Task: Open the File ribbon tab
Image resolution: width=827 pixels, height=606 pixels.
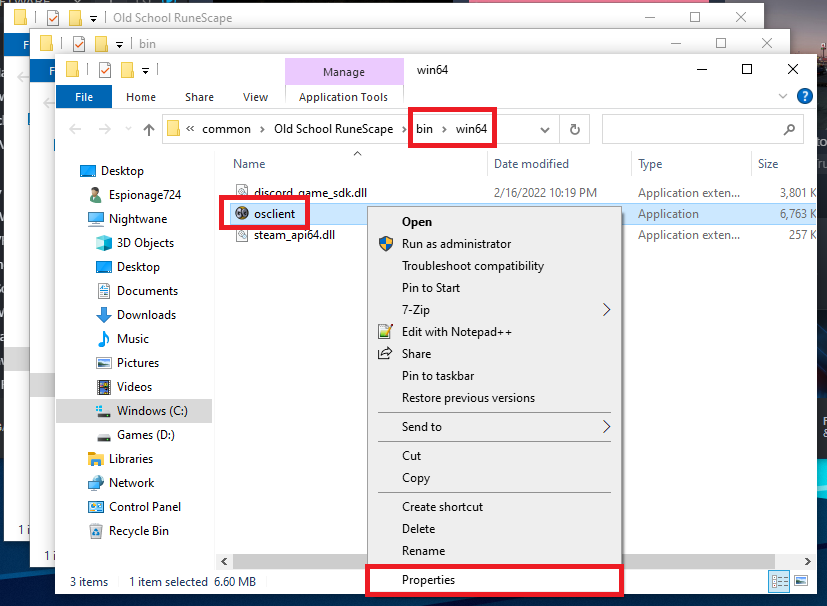Action: [84, 97]
